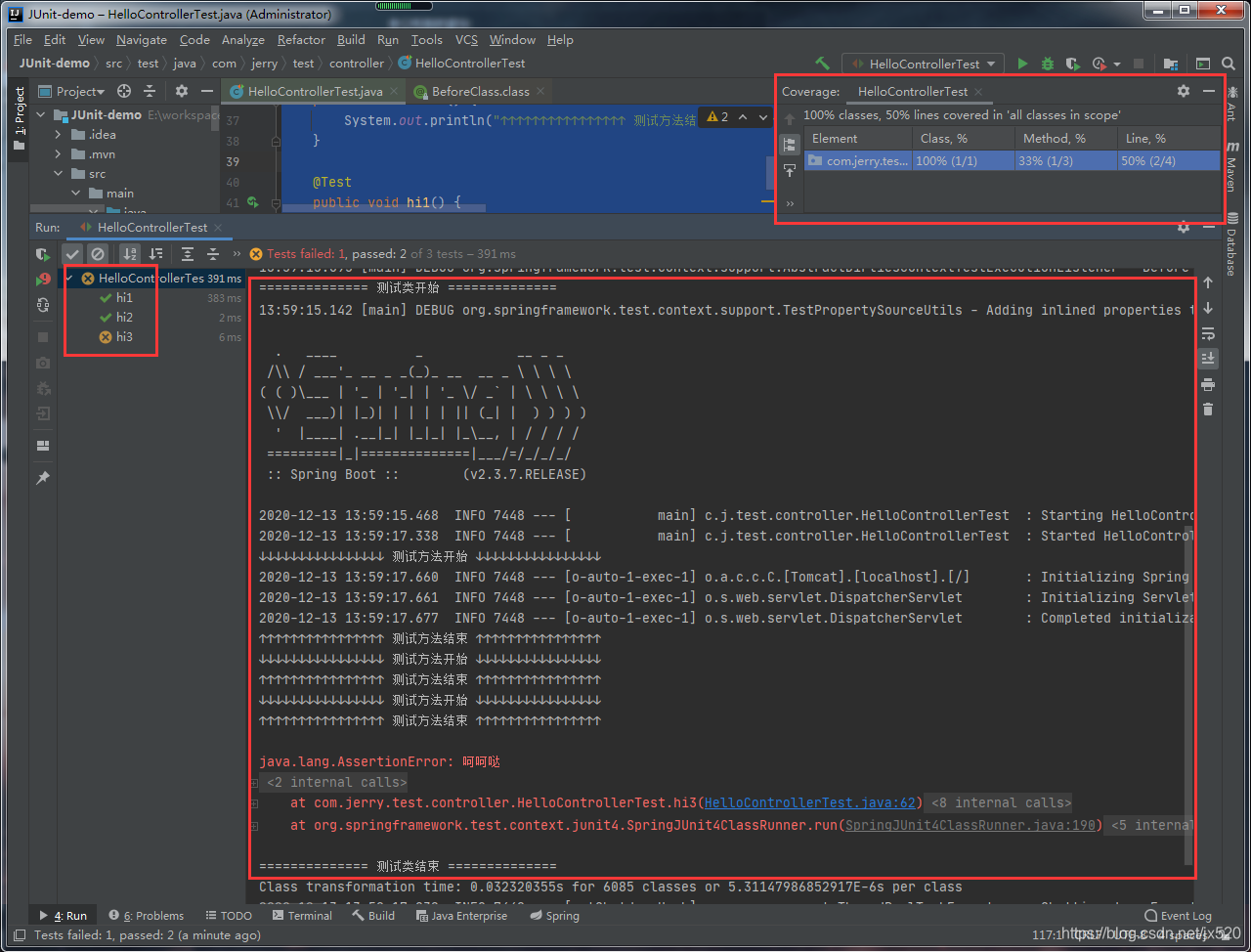Open the SpringJUnit4ClassRunner.java:190 link

click(x=971, y=825)
